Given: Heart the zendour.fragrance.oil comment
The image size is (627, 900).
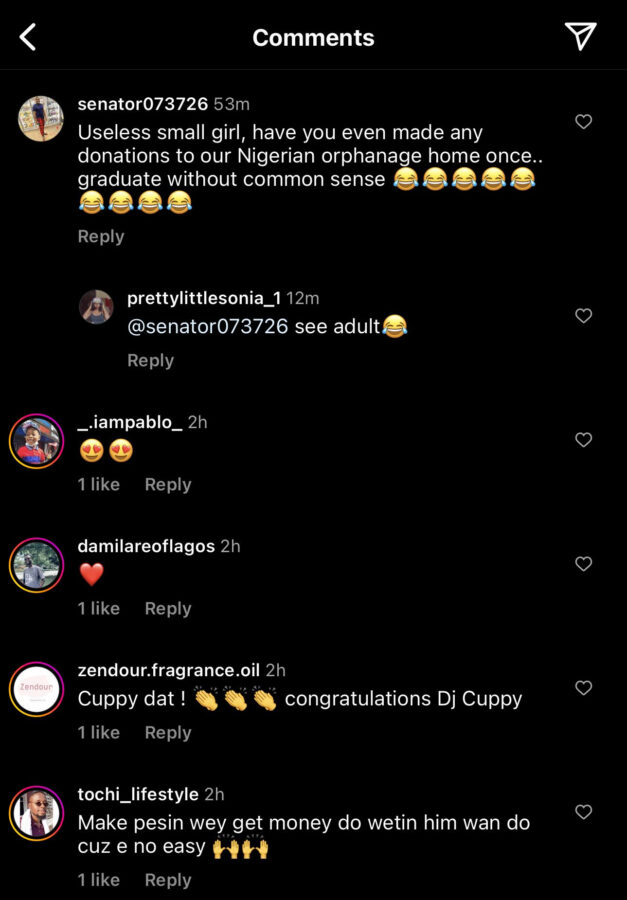Looking at the screenshot, I should [x=584, y=688].
